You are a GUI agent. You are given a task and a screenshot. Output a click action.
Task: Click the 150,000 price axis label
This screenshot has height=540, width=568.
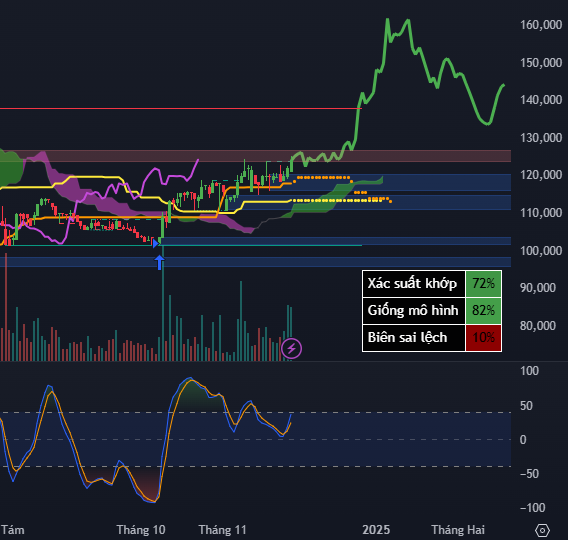coord(541,63)
